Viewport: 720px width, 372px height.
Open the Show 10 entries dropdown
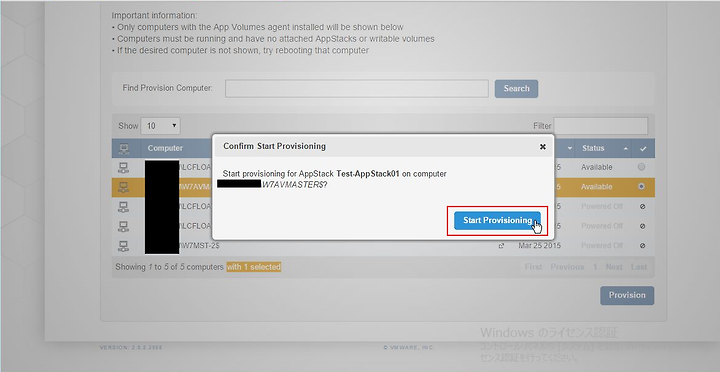[160, 126]
